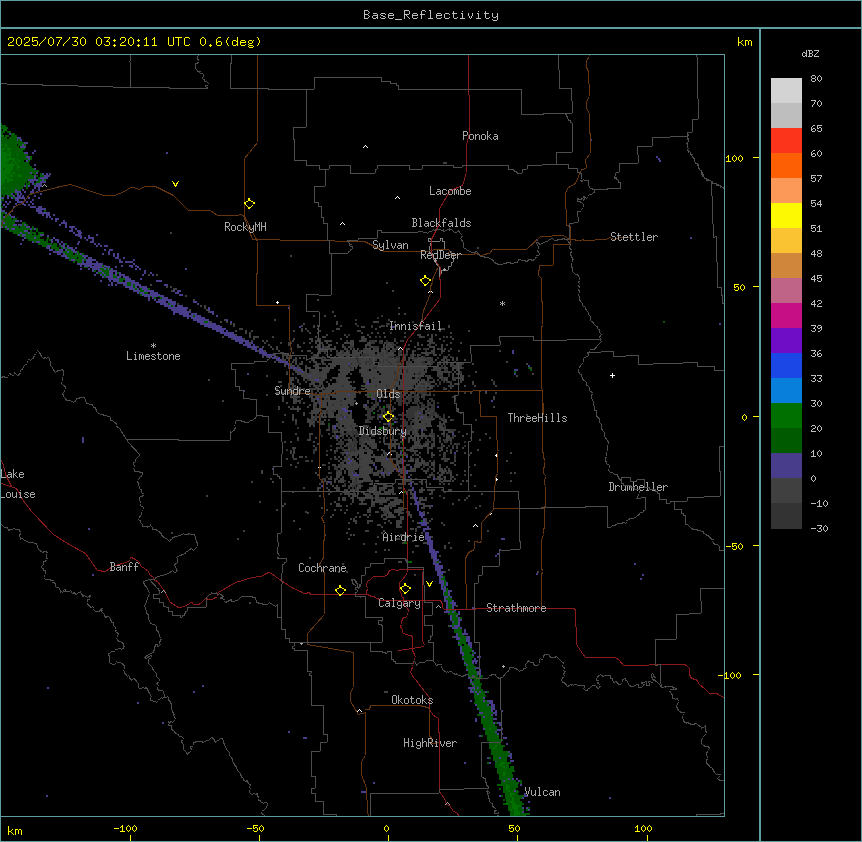The height and width of the screenshot is (842, 862).
Task: Click the -100 tick on the bottom axis
Action: [x=125, y=828]
